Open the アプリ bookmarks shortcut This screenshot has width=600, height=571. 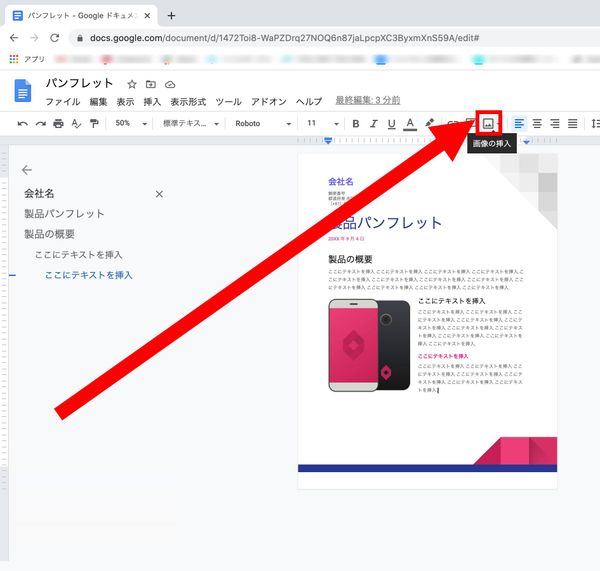click(27, 59)
